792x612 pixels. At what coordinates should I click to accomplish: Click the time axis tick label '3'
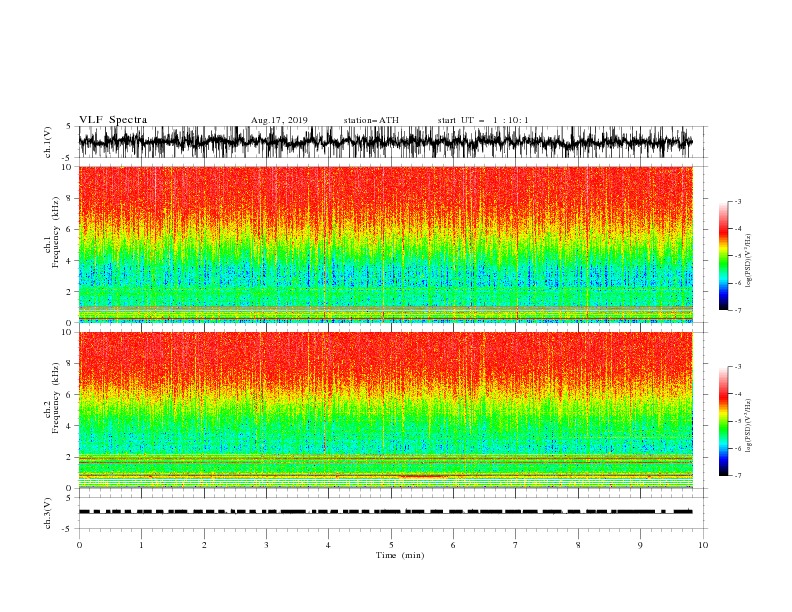click(x=266, y=545)
